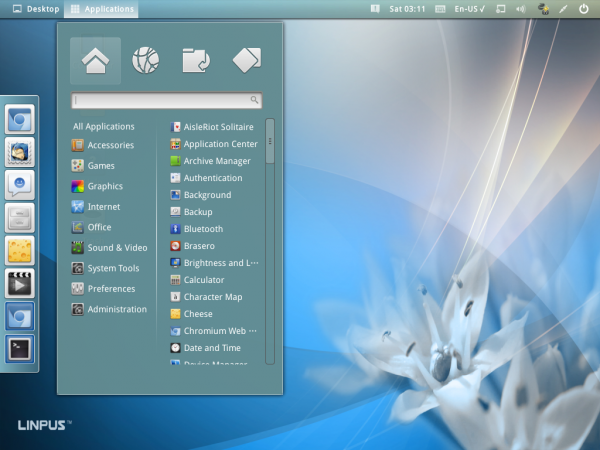Launch Application Center

click(214, 144)
